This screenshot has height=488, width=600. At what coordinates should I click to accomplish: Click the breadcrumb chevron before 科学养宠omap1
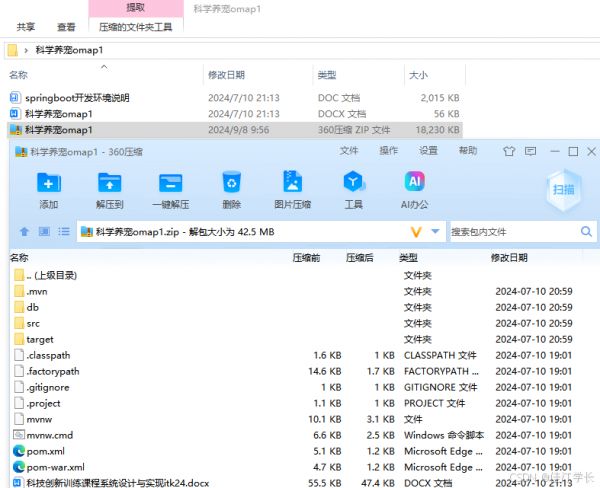tap(26, 50)
